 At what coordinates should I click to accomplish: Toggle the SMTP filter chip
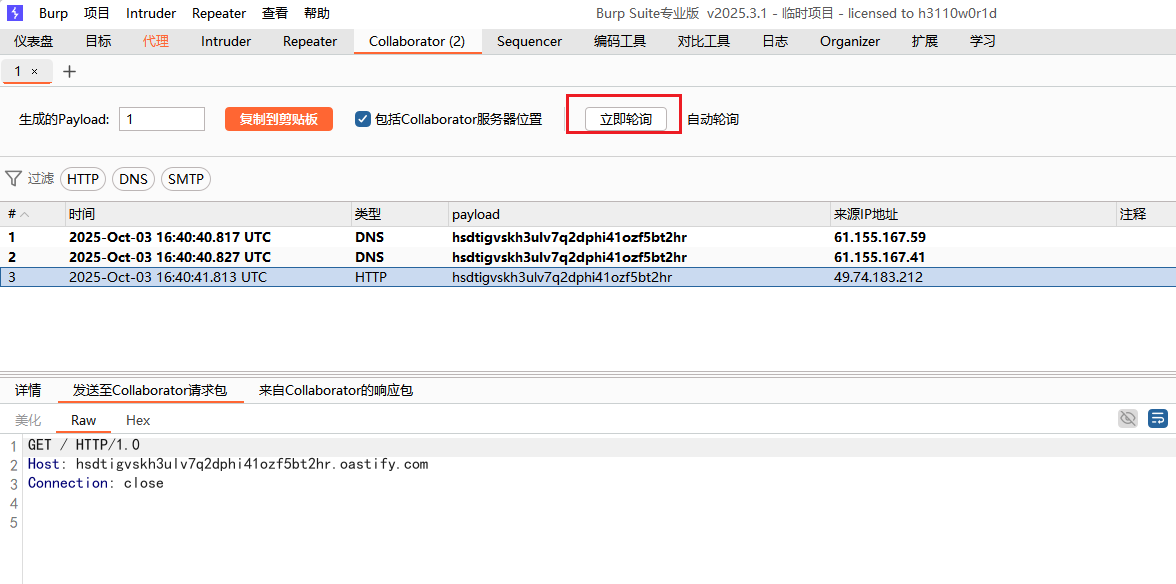click(x=185, y=179)
